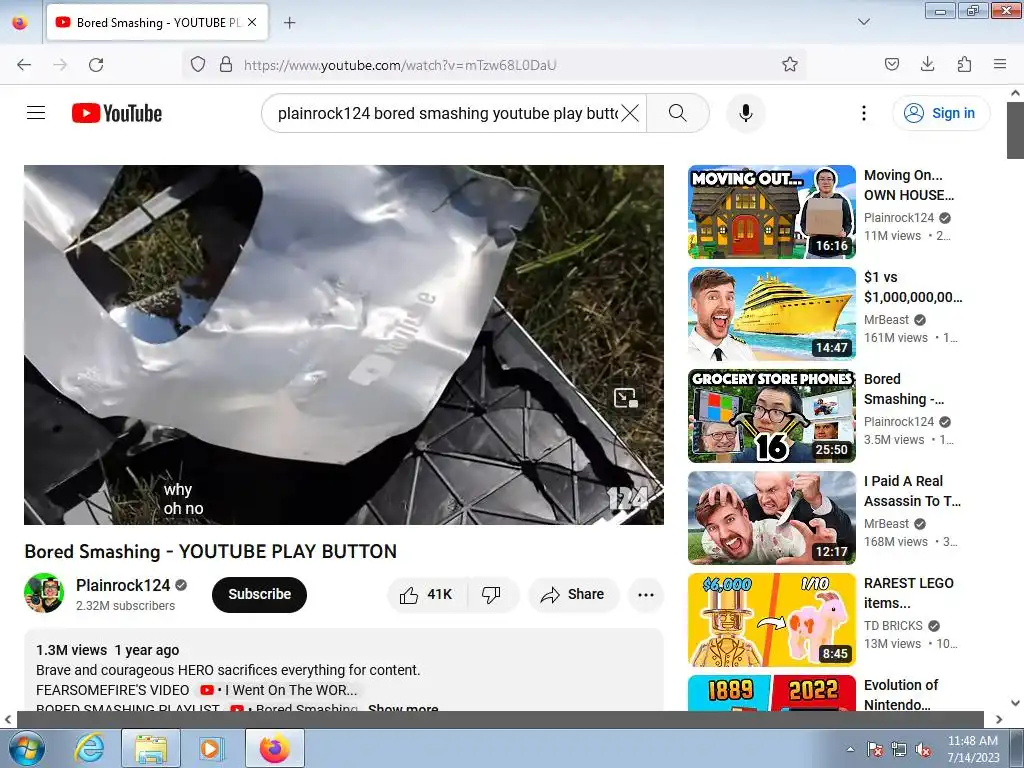Open the Moving Out thumbnail video
The height and width of the screenshot is (768, 1024).
771,212
